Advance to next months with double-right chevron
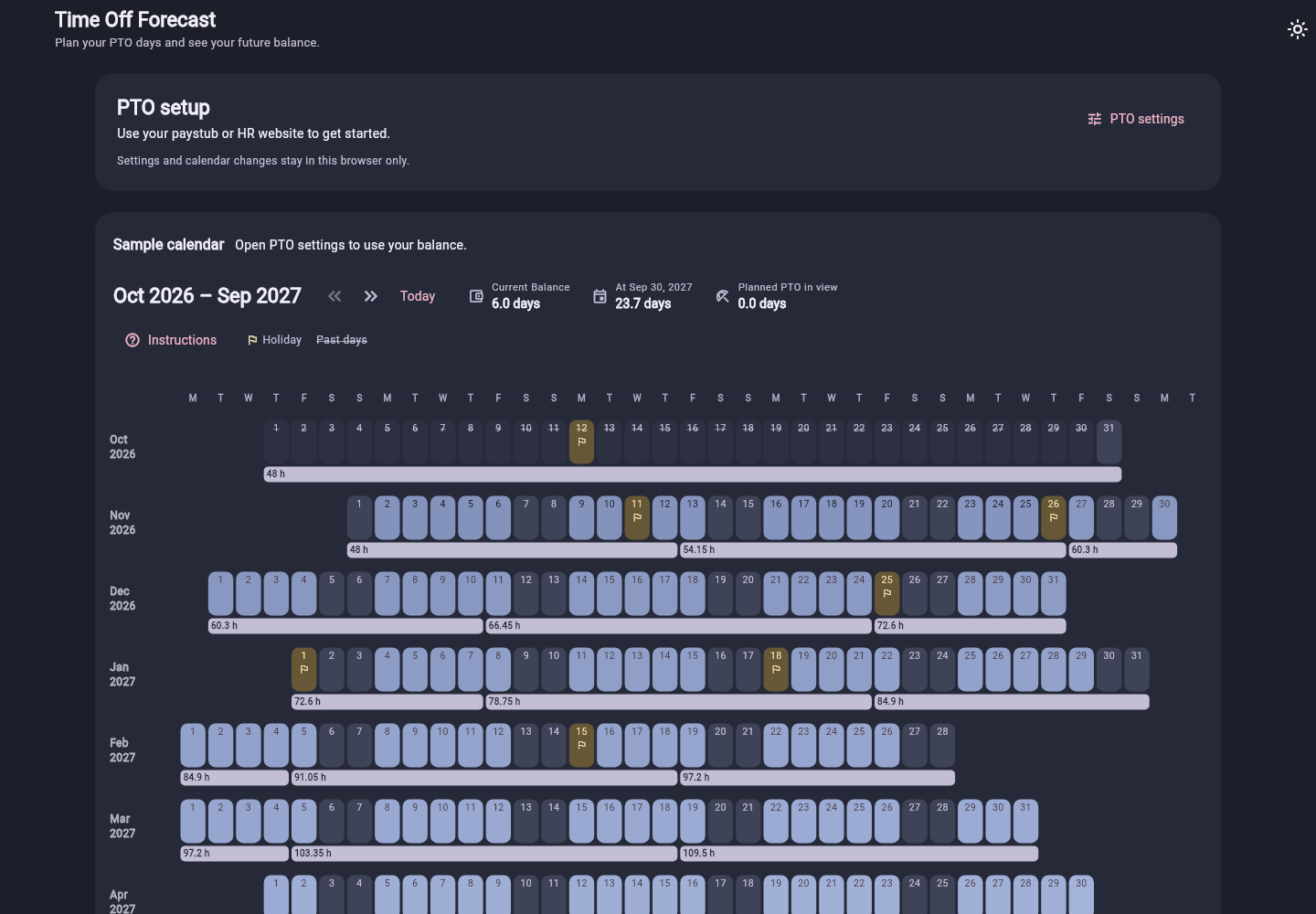Image resolution: width=1316 pixels, height=914 pixels. [x=370, y=296]
